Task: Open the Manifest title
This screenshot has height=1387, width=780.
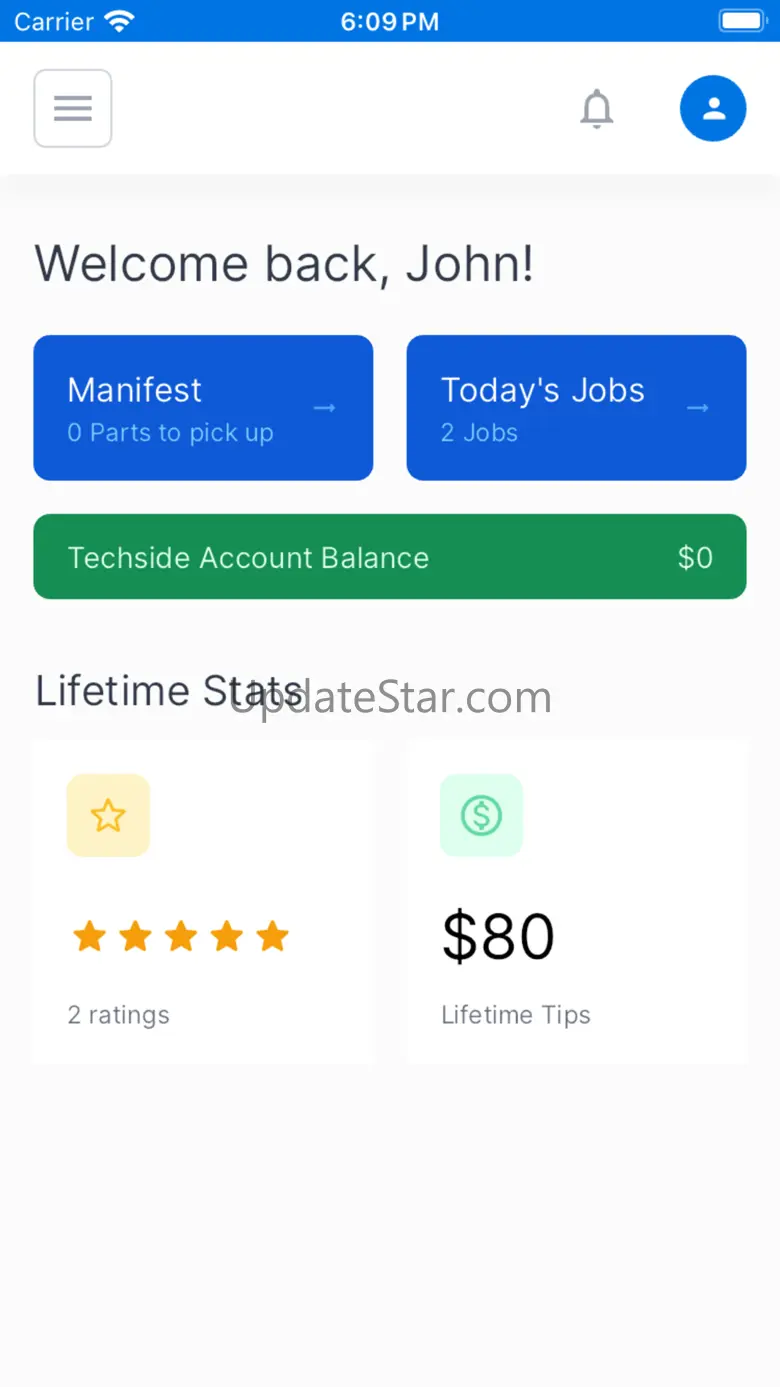Action: pos(135,390)
